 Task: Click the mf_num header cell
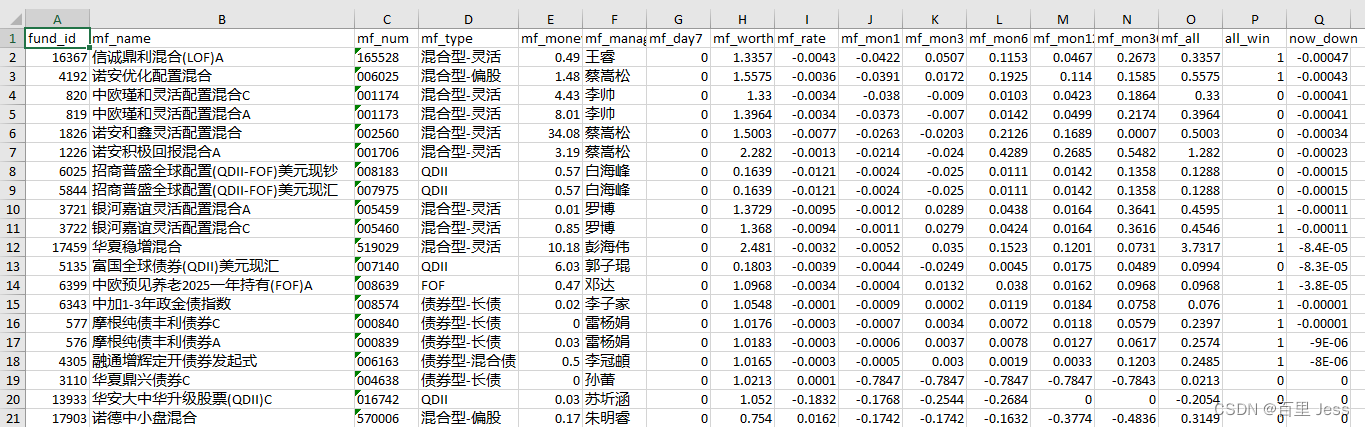coord(386,38)
